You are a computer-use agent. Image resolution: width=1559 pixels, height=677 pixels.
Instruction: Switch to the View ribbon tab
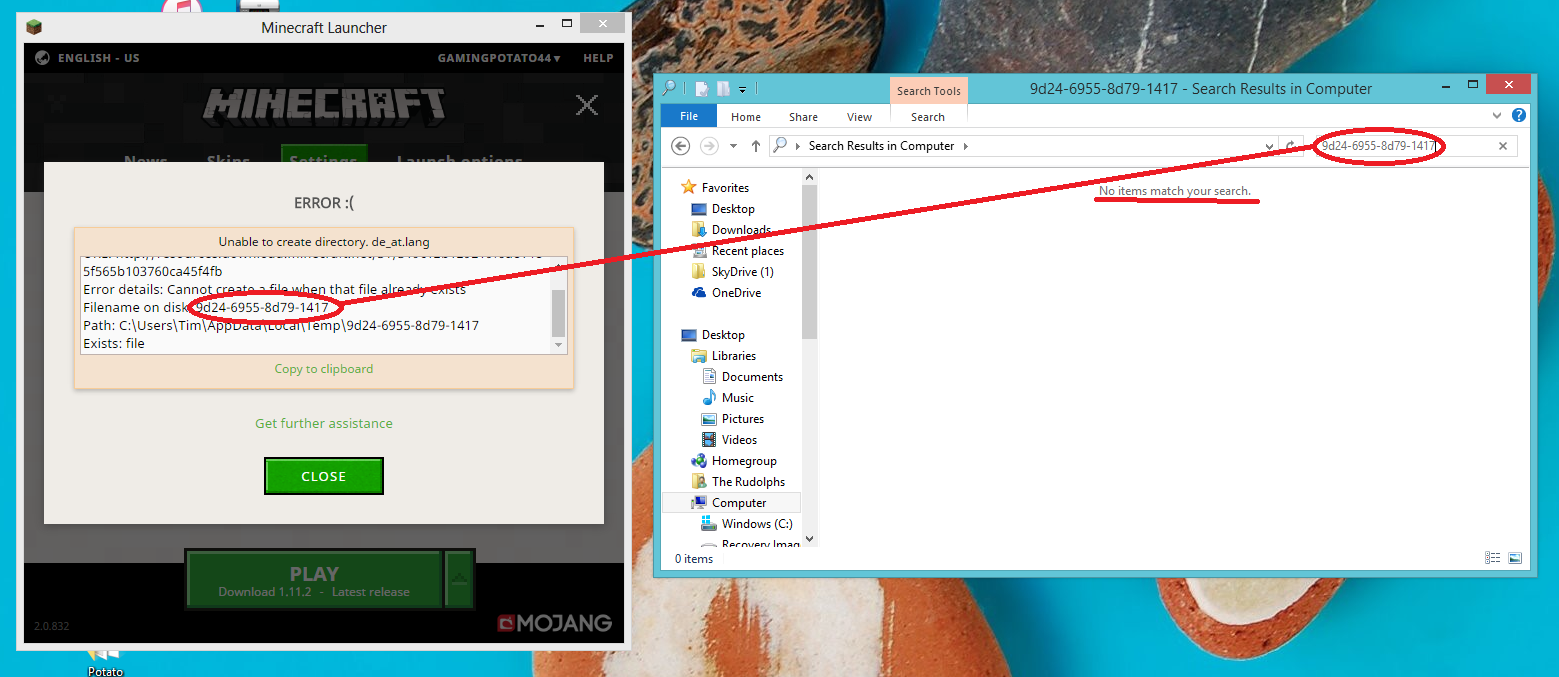click(x=860, y=117)
